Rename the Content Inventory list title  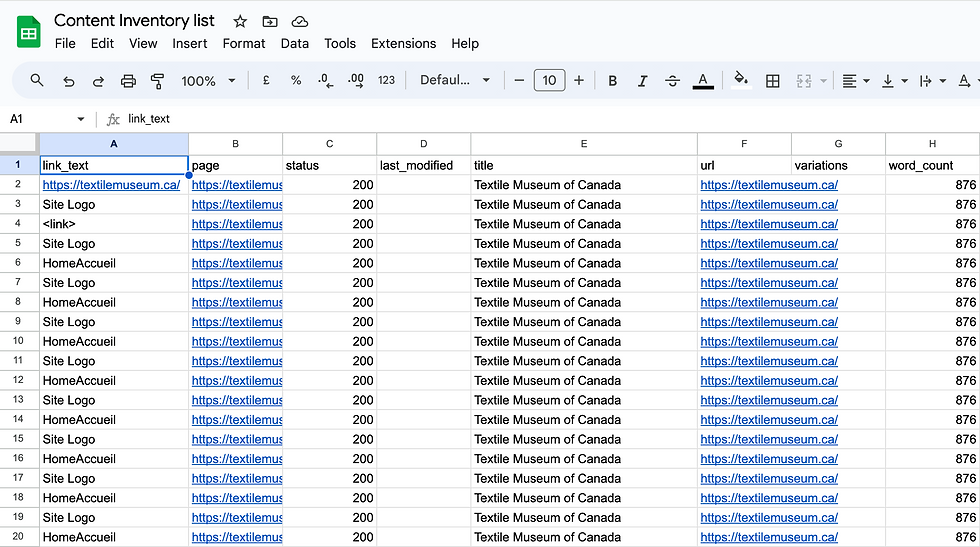(134, 21)
